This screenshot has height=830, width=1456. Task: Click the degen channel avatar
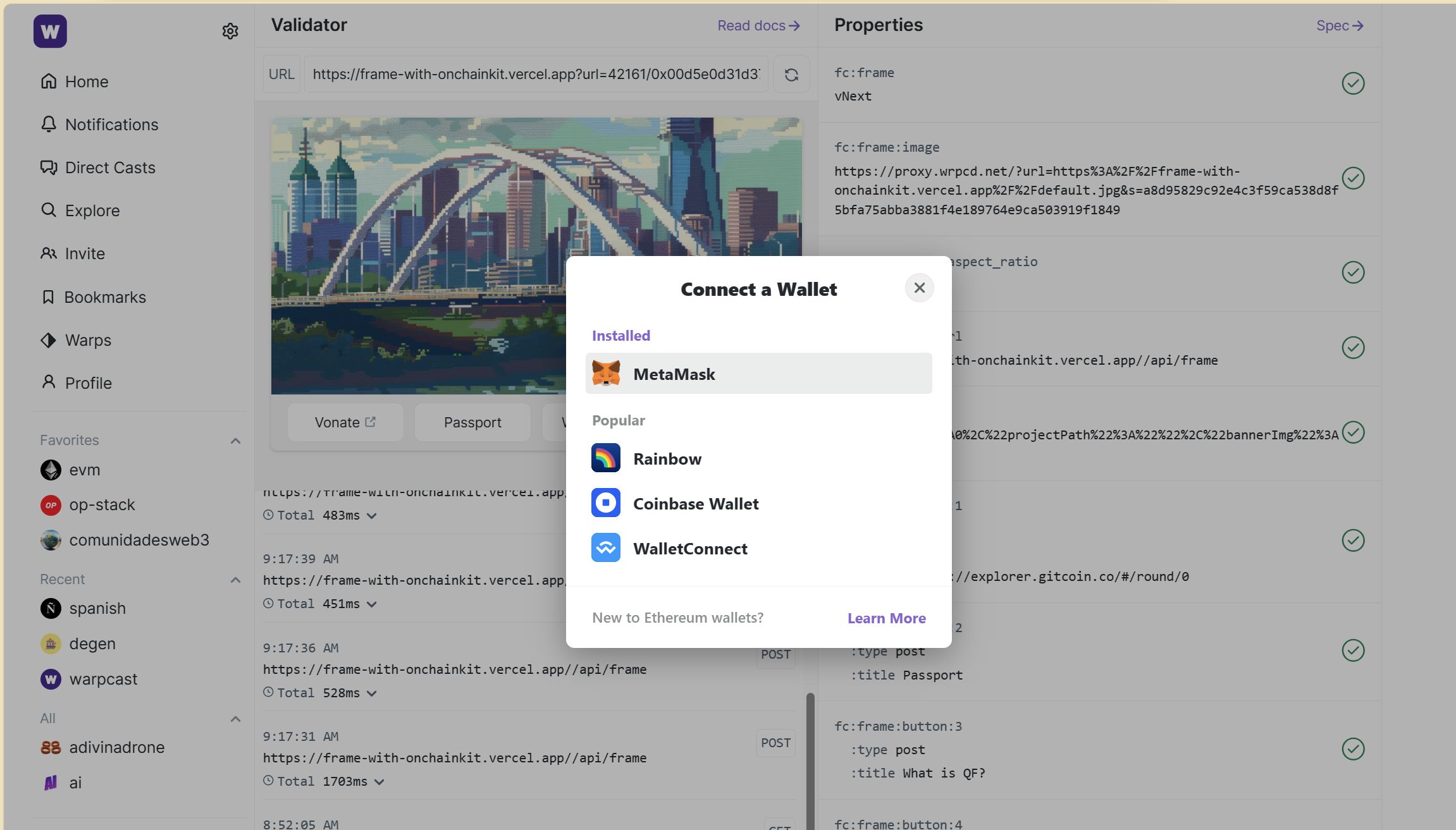pos(51,644)
